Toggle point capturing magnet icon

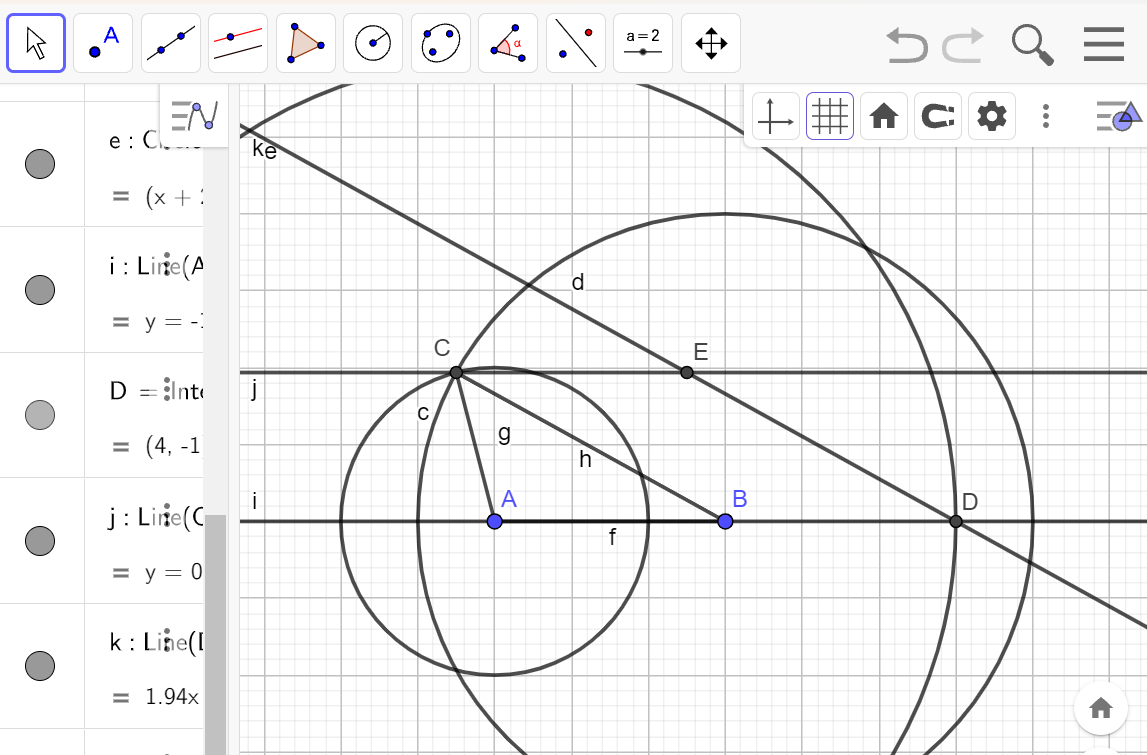pos(938,116)
